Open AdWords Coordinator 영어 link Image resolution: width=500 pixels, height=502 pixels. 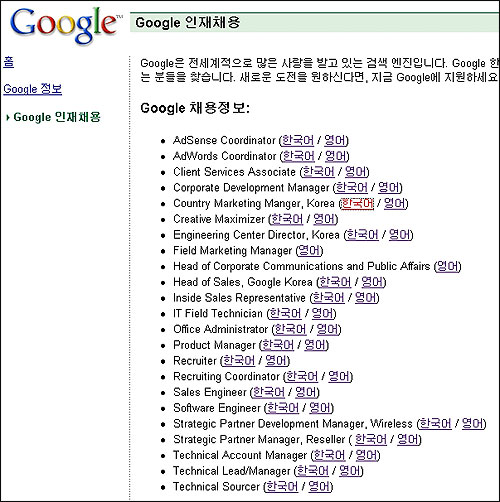pos(336,156)
